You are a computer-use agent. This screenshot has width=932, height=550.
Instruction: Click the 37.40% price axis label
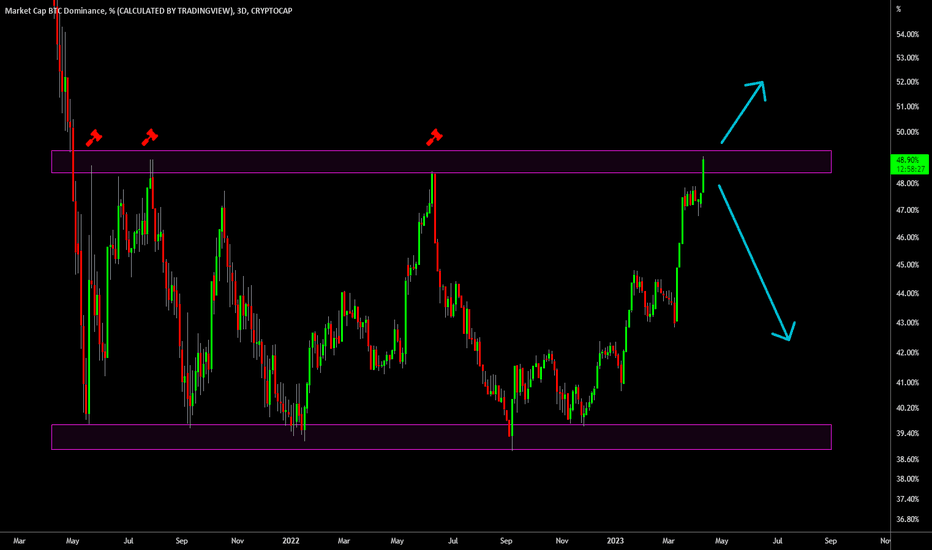(908, 499)
